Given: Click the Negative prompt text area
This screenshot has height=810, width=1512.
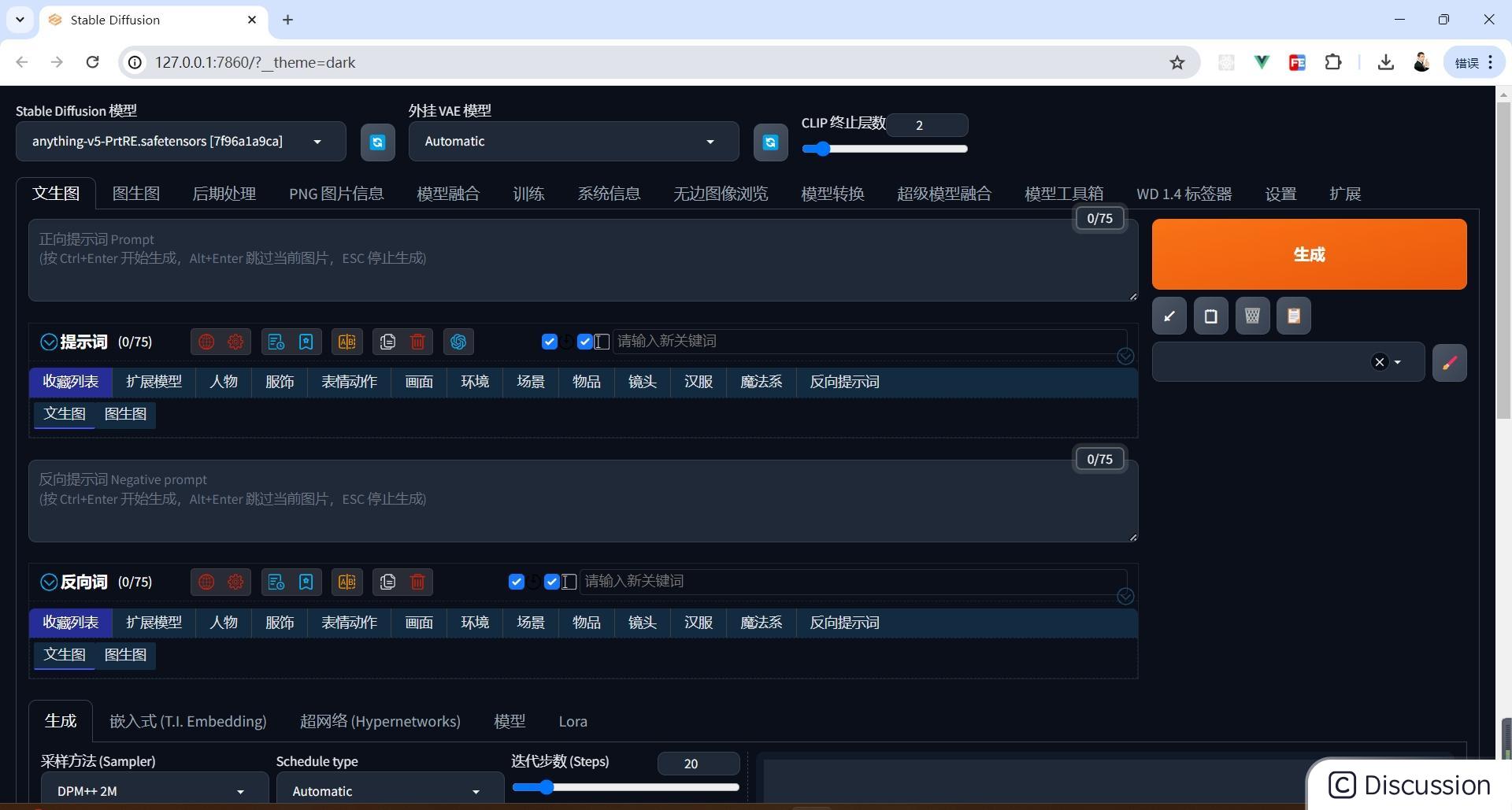Looking at the screenshot, I should [583, 501].
